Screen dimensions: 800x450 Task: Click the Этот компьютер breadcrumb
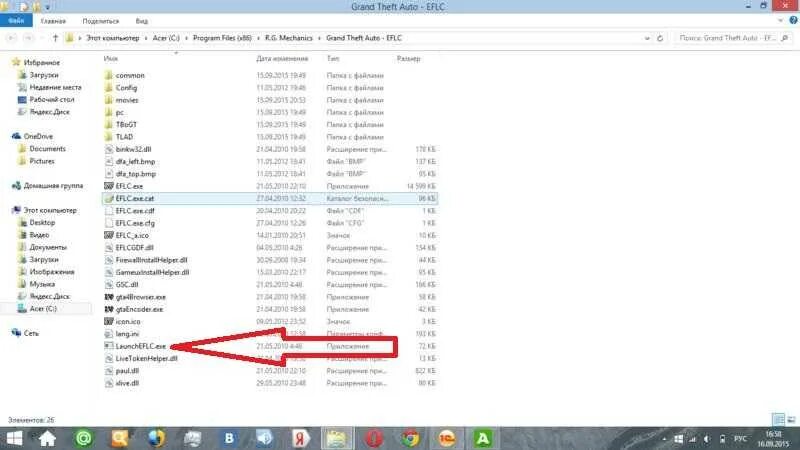click(113, 38)
